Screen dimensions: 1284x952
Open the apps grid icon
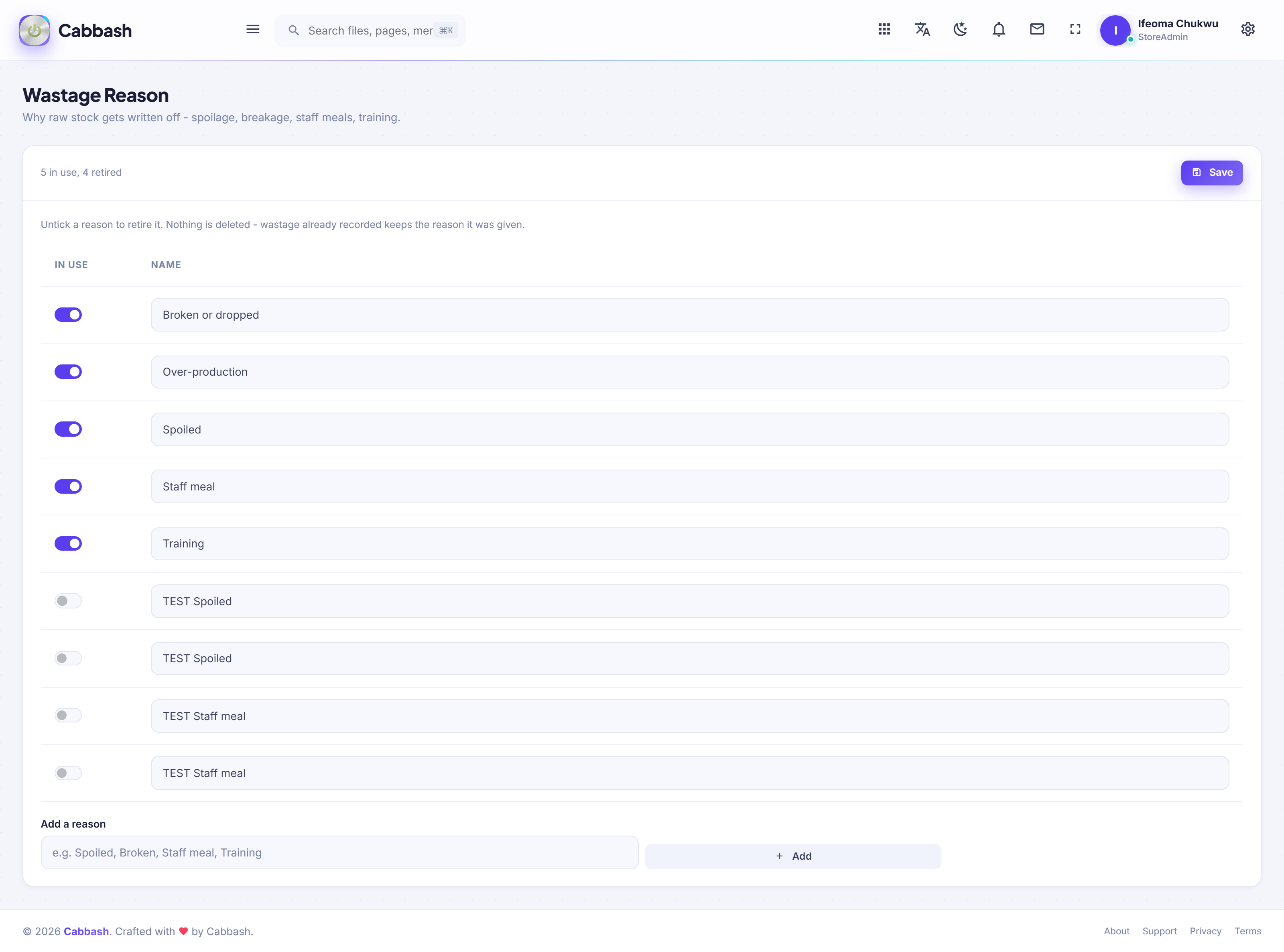coord(884,29)
